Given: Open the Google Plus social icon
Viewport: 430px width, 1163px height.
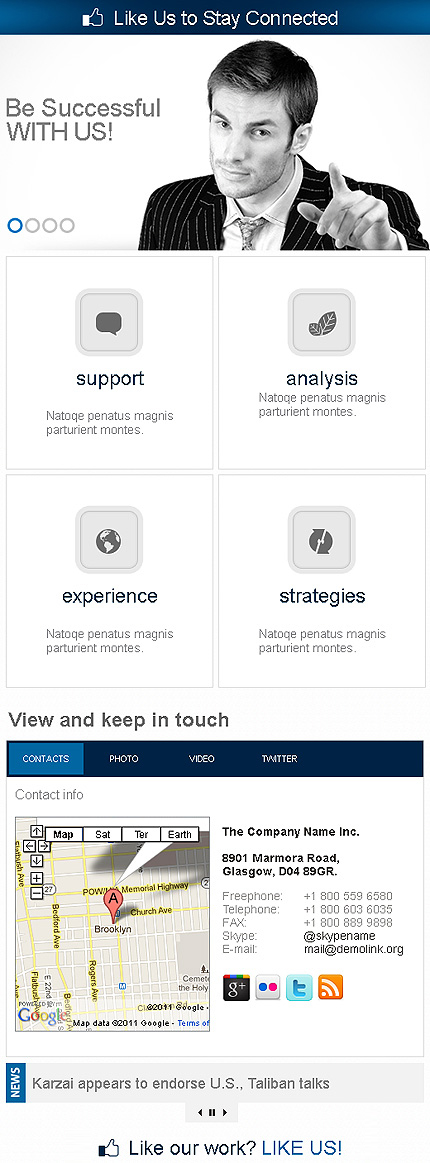Looking at the screenshot, I should pos(236,988).
